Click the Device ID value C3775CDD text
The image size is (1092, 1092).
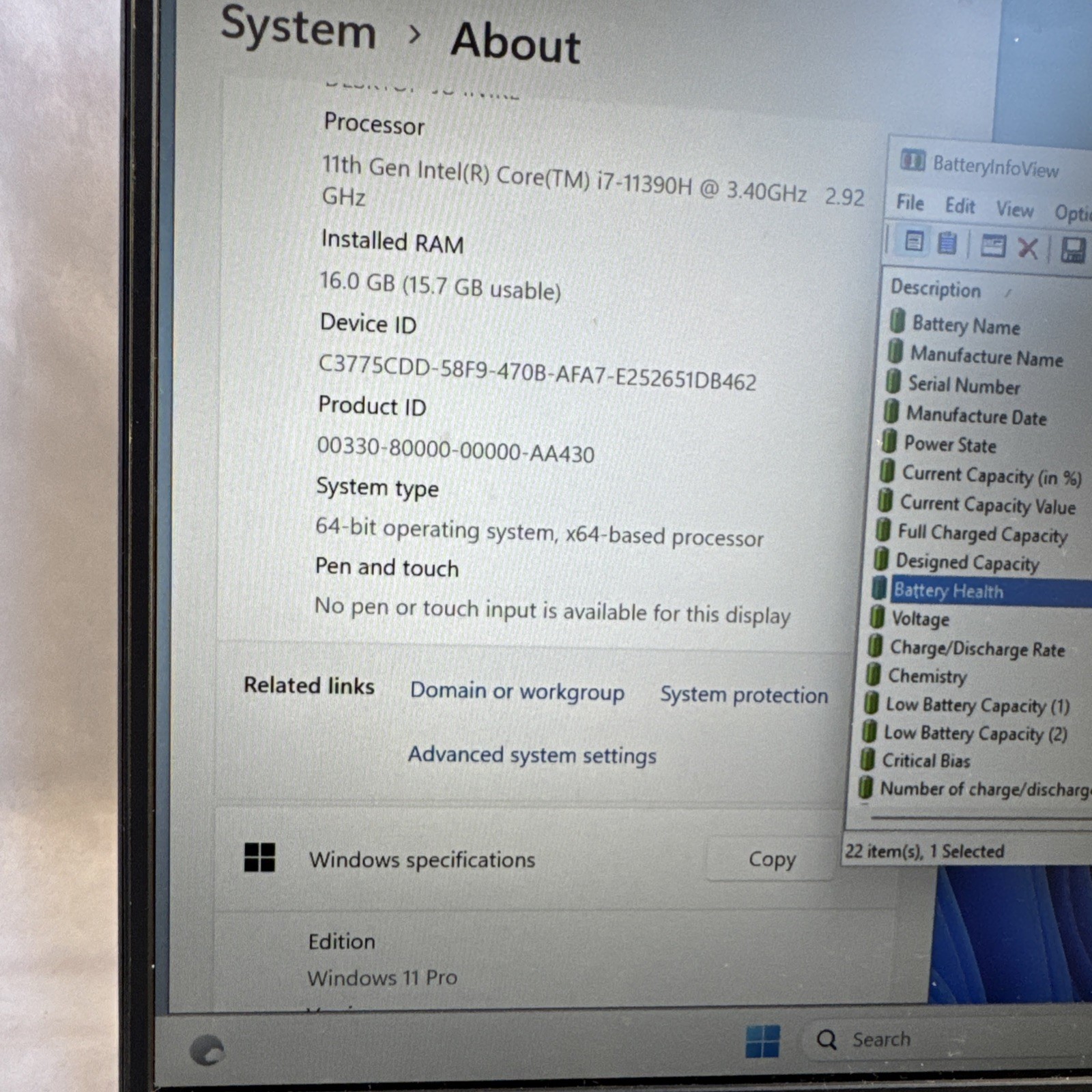pos(538,373)
